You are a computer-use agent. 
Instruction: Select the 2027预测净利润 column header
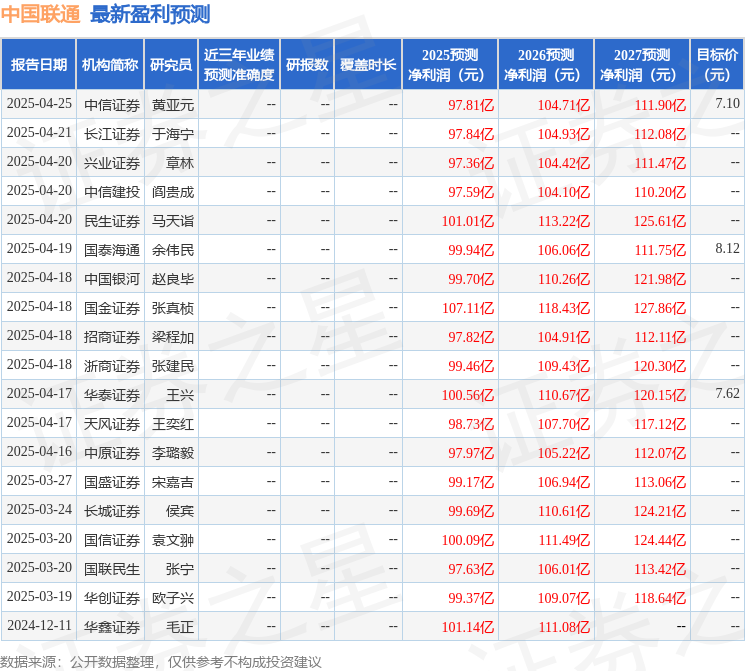coord(642,65)
